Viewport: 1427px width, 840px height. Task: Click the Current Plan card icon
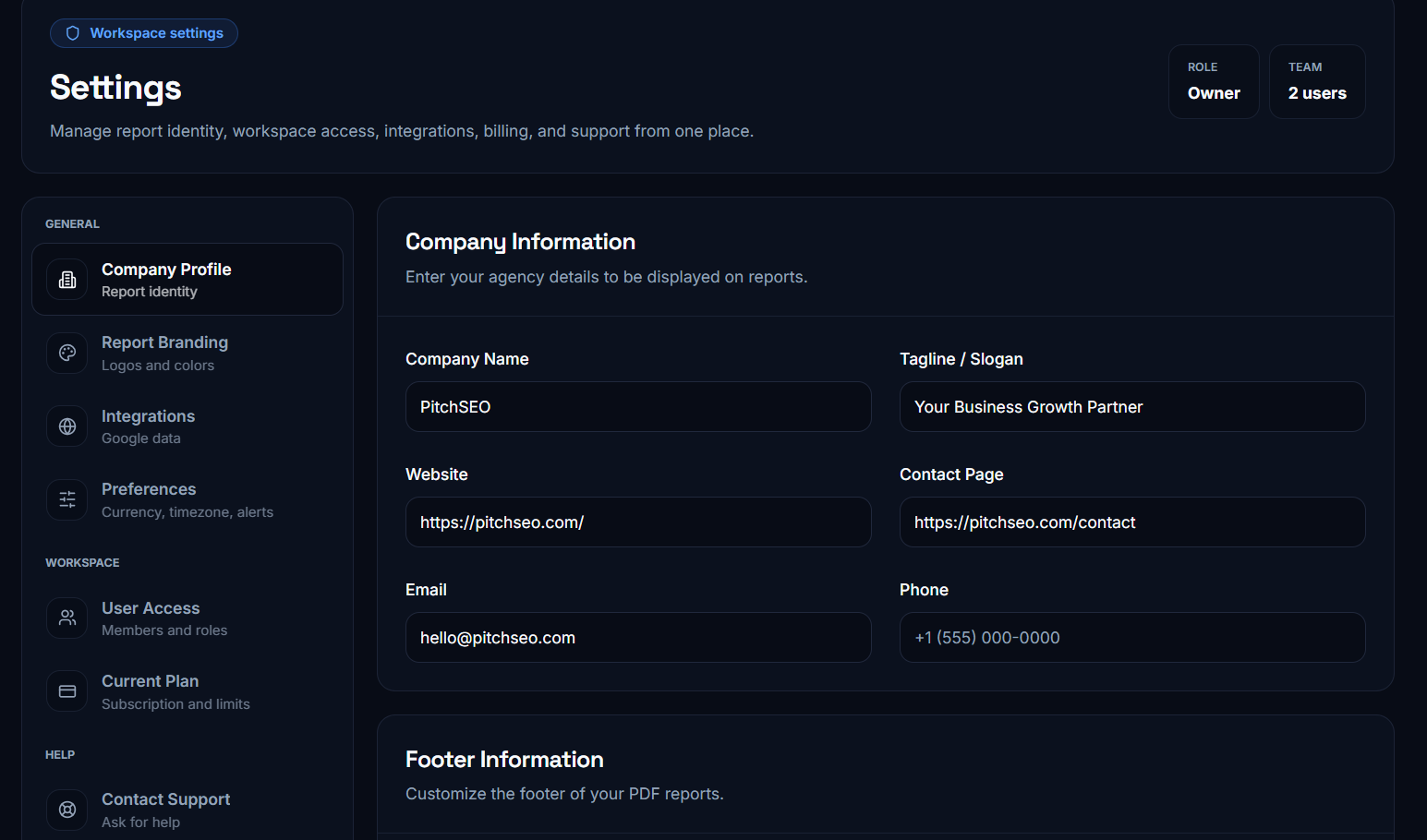point(67,691)
